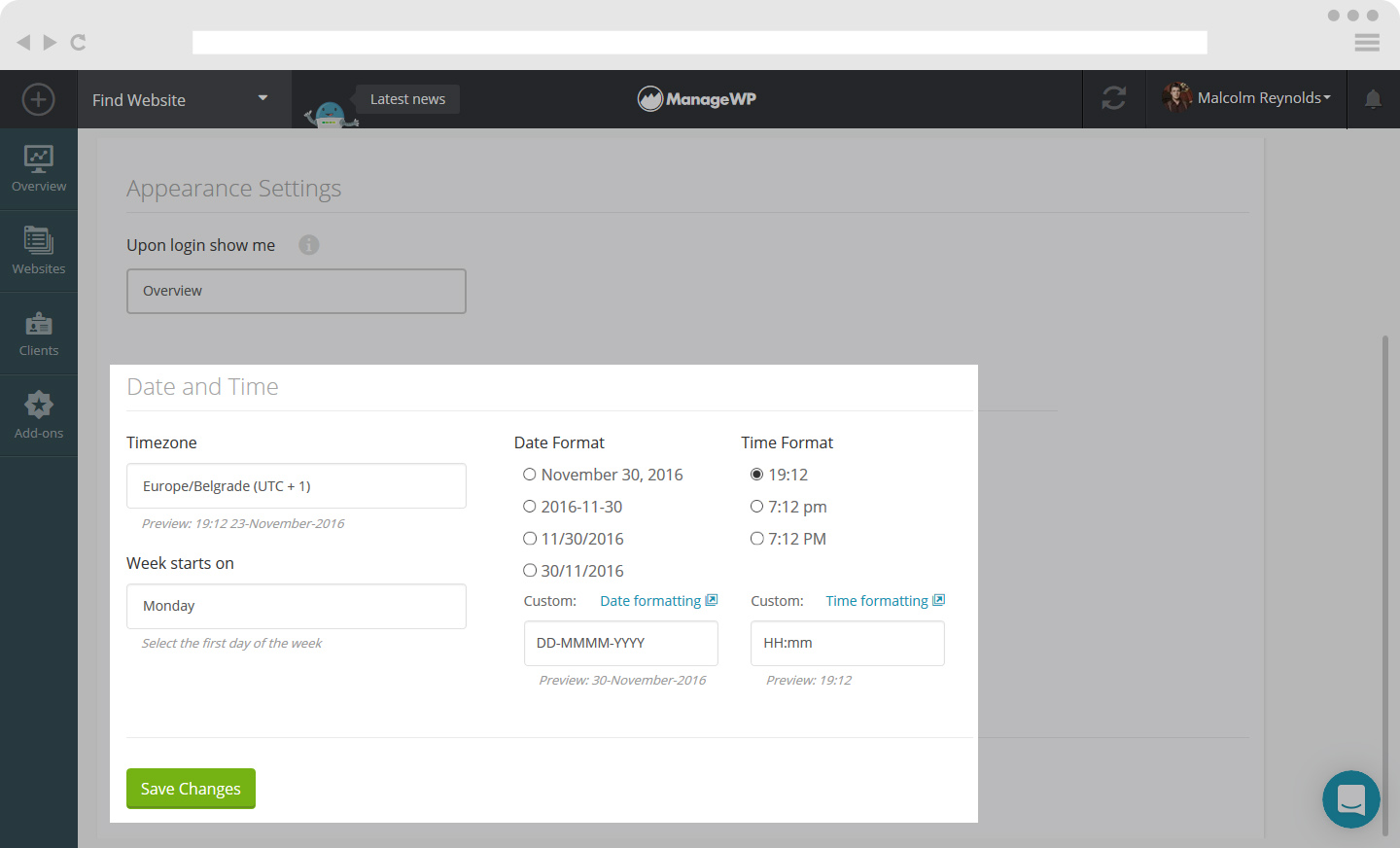
Task: Reload the page with browser refresh icon
Action: point(79,42)
